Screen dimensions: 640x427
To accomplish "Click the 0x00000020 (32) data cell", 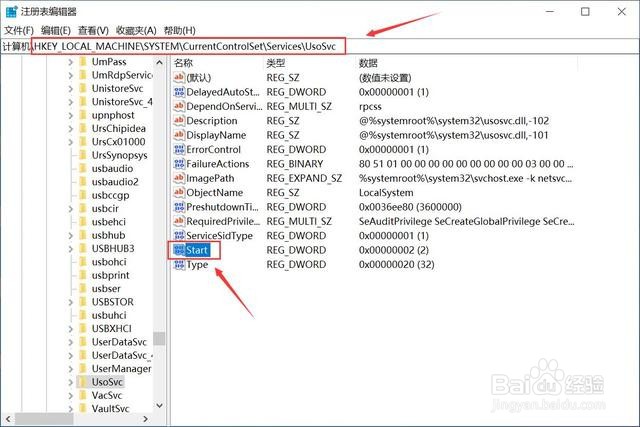I will (x=396, y=265).
